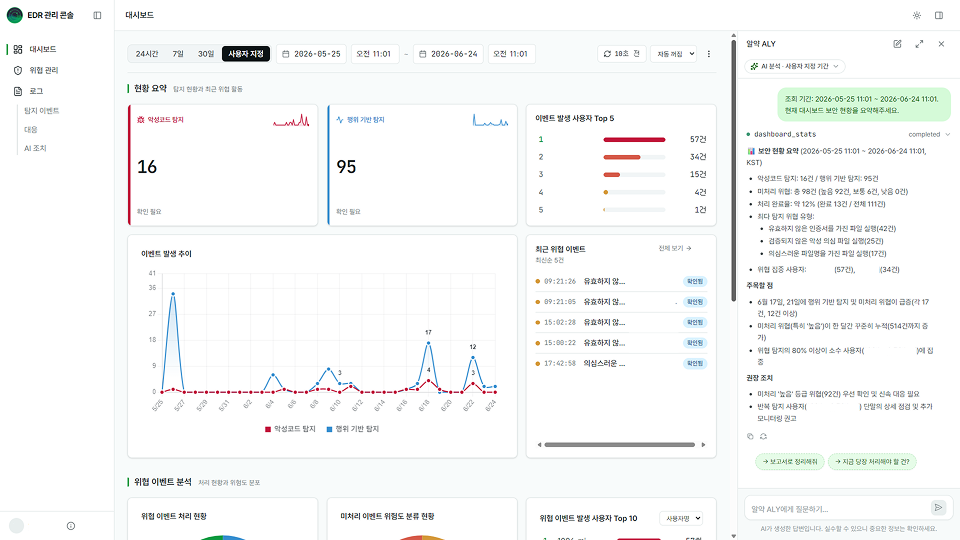Copy the ALY response
The height and width of the screenshot is (540, 960).
[750, 437]
